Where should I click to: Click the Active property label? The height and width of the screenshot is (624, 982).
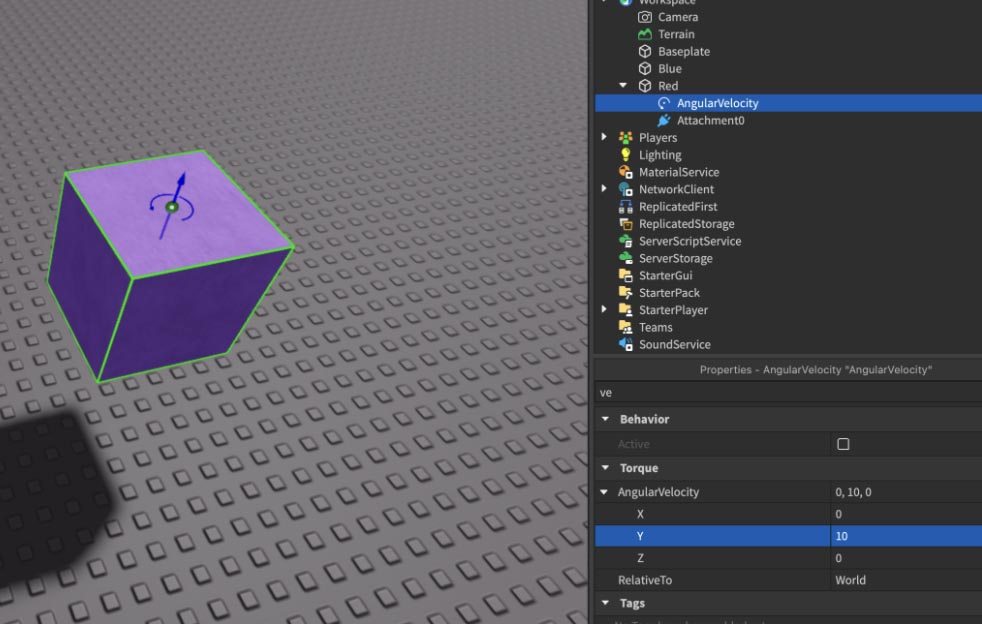tap(633, 444)
